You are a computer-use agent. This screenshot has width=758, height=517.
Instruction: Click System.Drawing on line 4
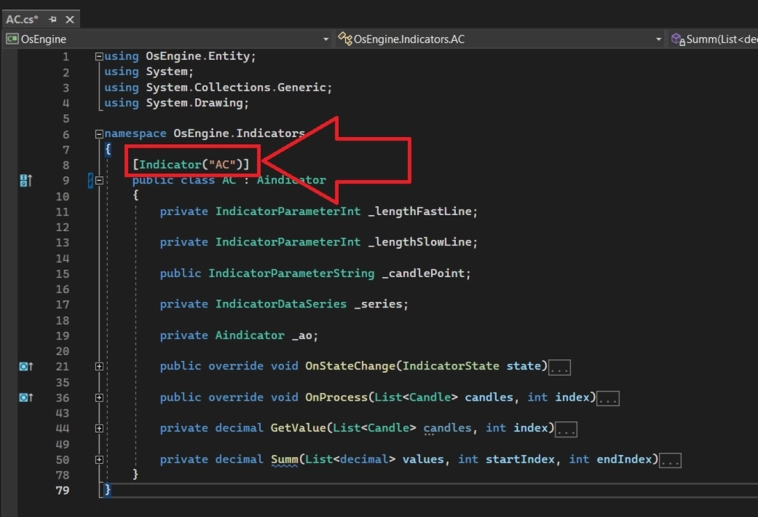click(194, 103)
